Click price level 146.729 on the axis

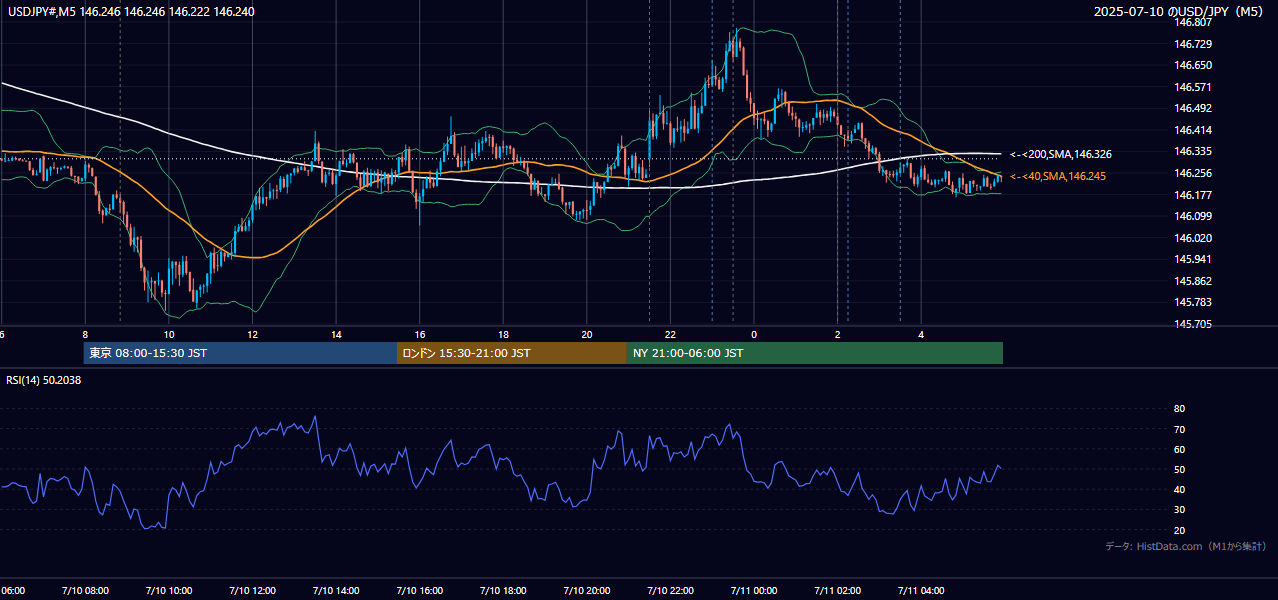coord(1192,44)
